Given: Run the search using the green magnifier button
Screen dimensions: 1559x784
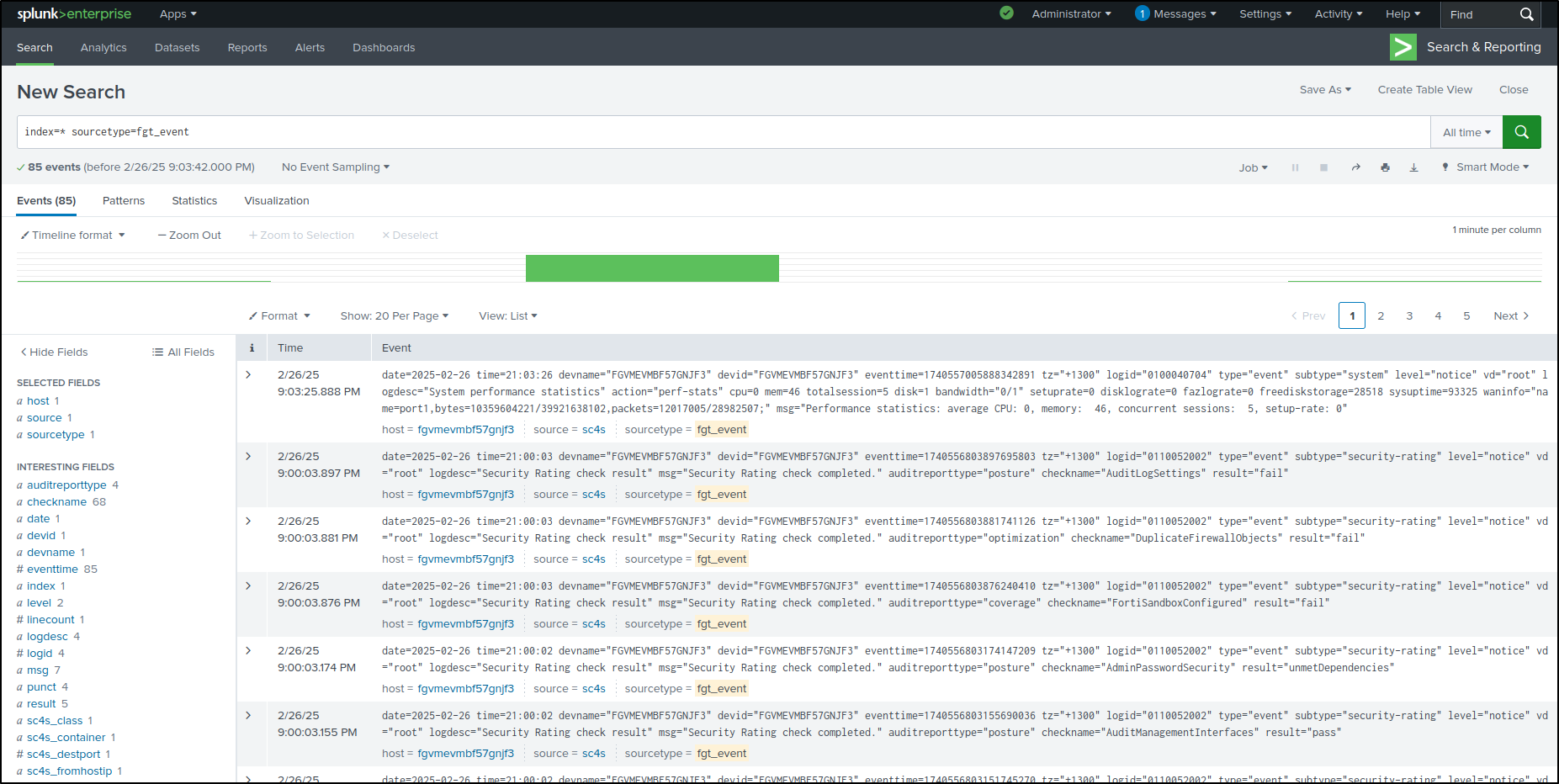Looking at the screenshot, I should (1521, 132).
